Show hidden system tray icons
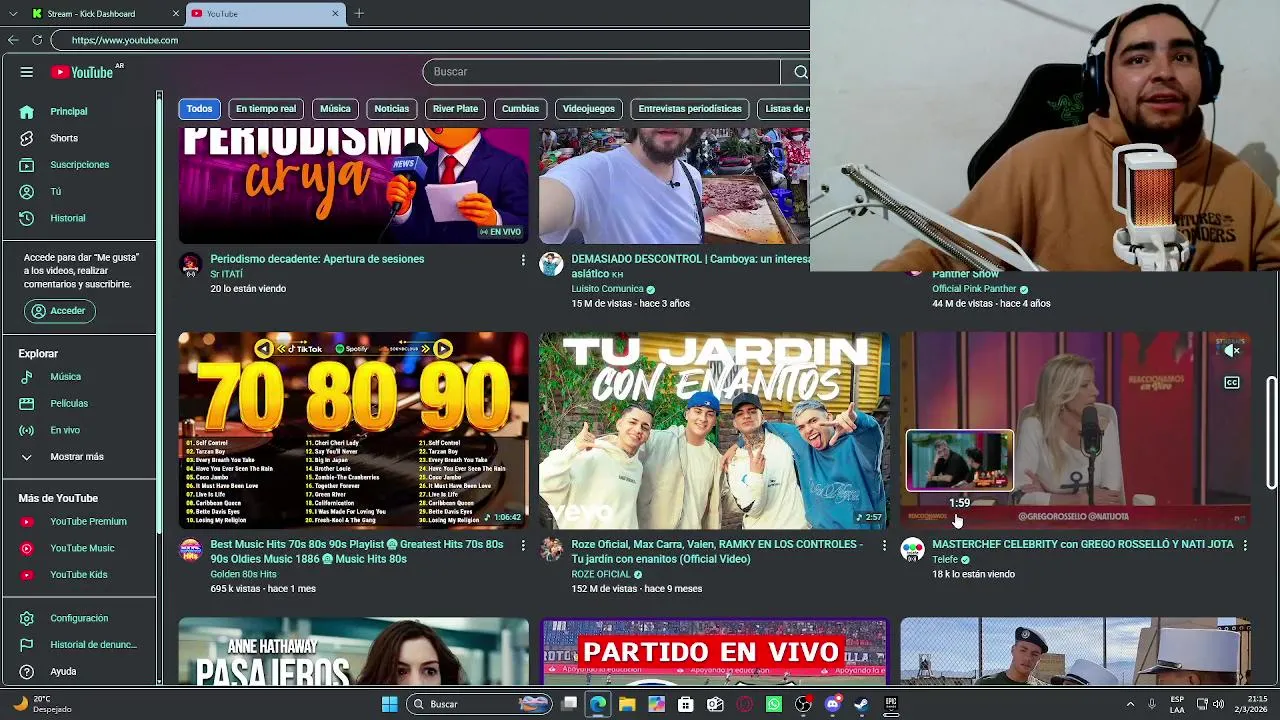The width and height of the screenshot is (1280, 720). pos(1130,704)
